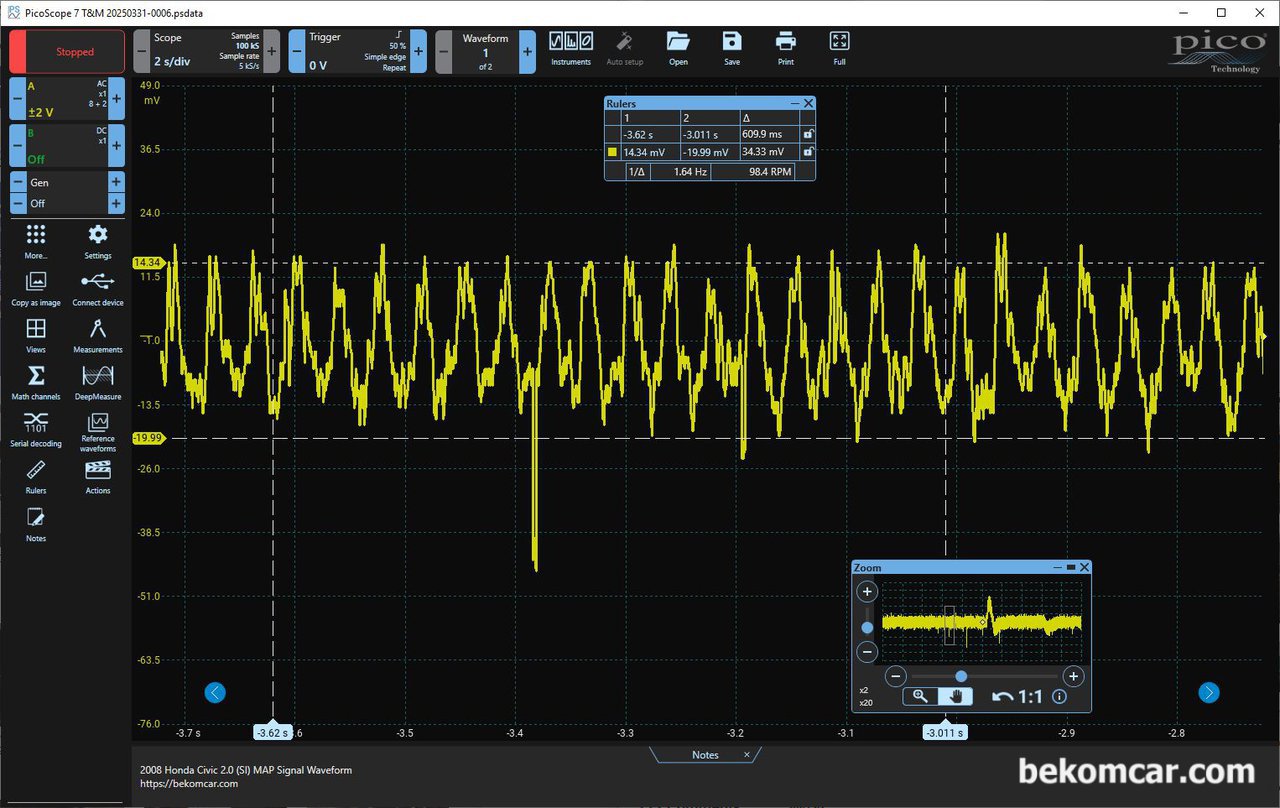Reset zoom with the 1:1 button
The width and height of the screenshot is (1280, 808).
(x=1018, y=697)
